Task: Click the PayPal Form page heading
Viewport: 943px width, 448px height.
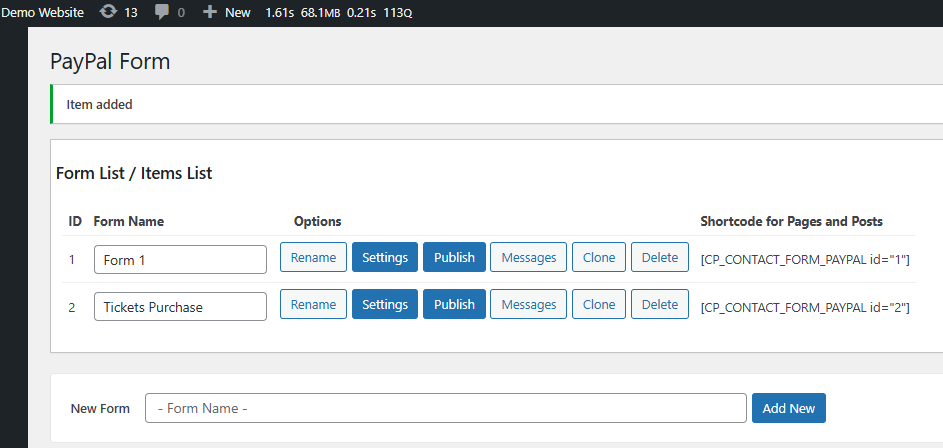Action: point(110,61)
